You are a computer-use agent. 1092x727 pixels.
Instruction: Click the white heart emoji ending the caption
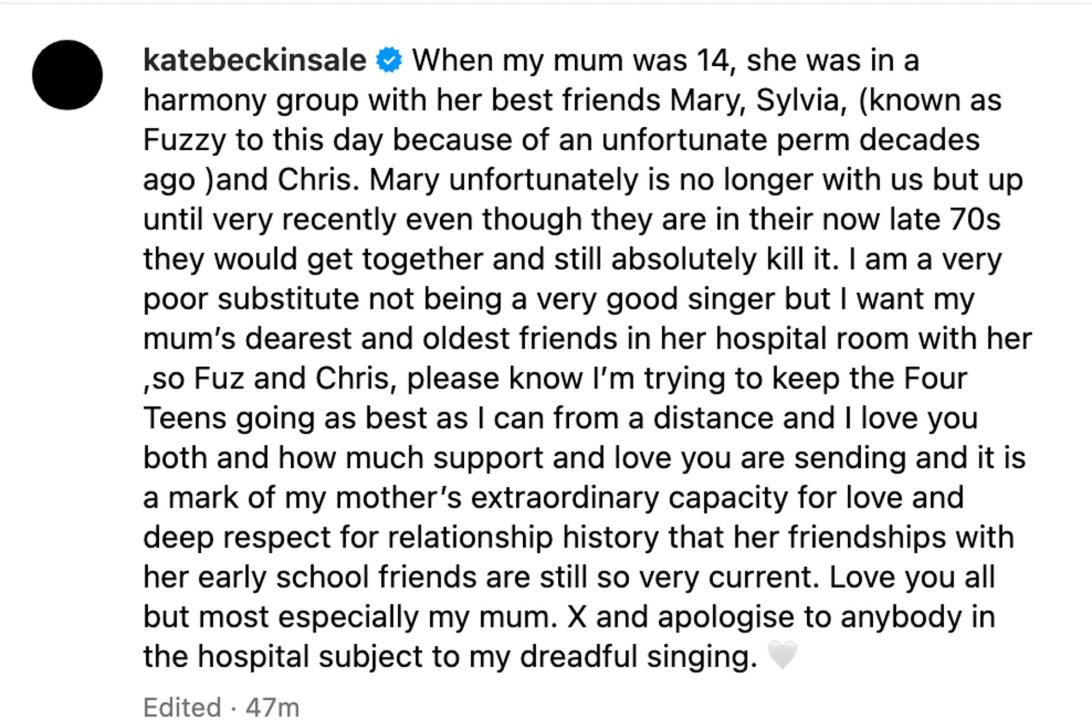tap(782, 655)
